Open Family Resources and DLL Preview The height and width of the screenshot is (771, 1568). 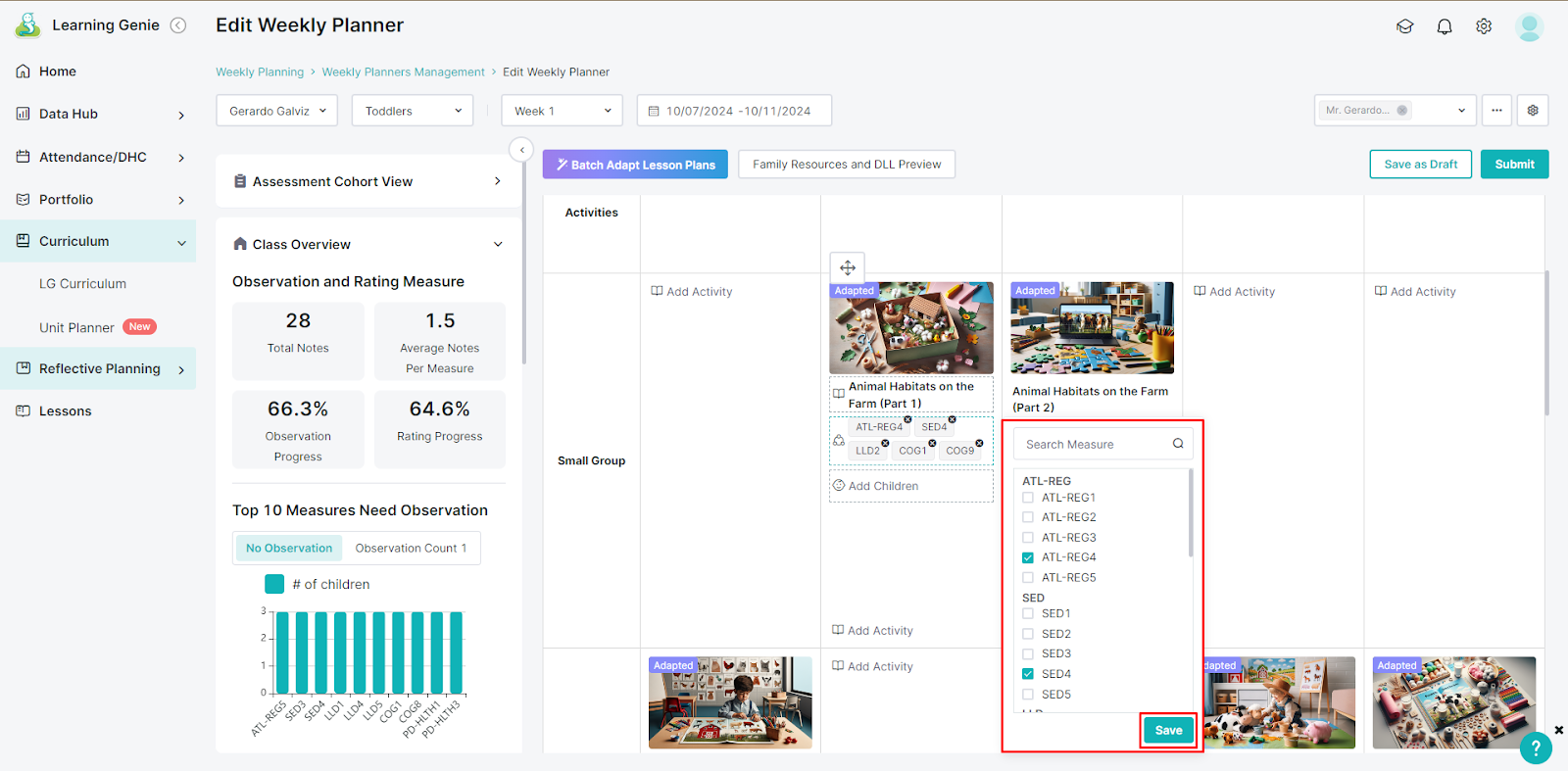[847, 165]
